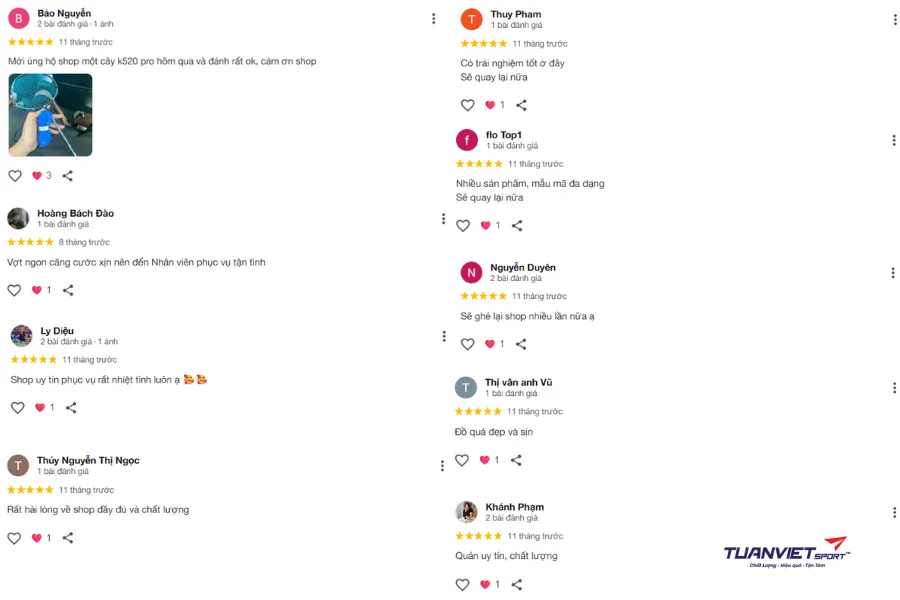Open menu for Khánh Phạm's review
900x600 pixels.
(894, 513)
